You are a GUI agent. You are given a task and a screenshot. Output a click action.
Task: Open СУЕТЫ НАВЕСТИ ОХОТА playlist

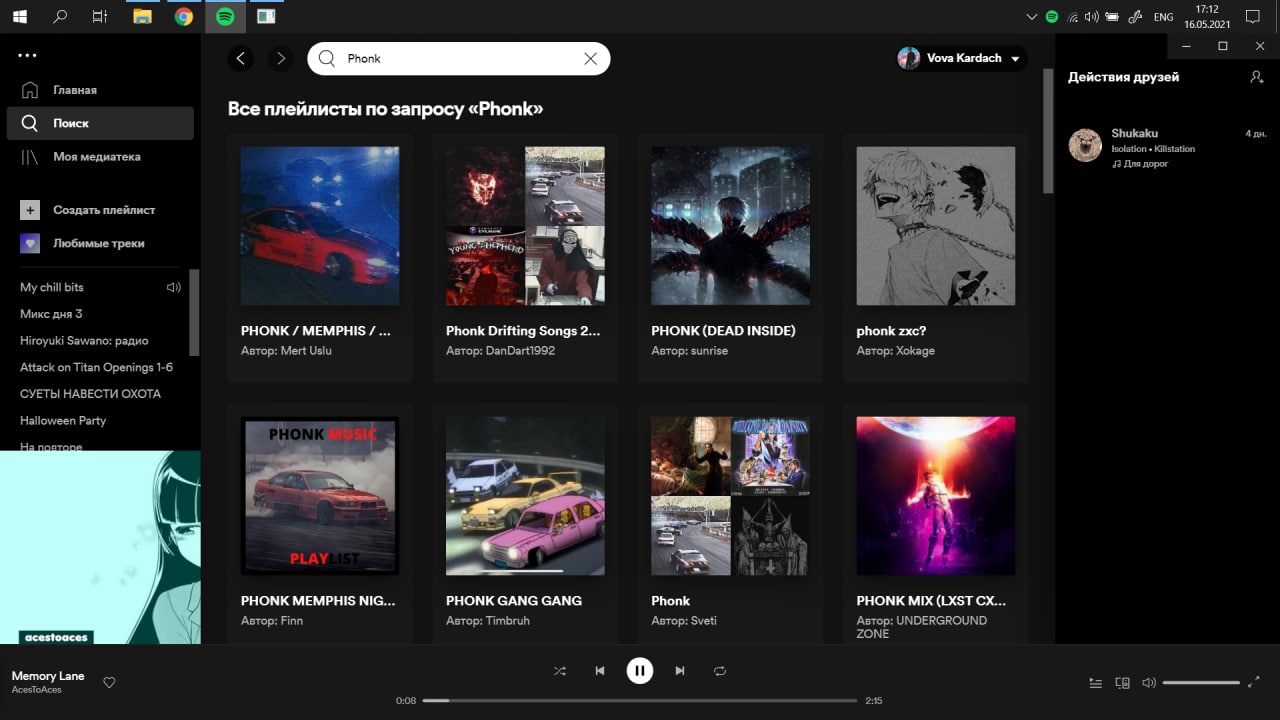tap(90, 394)
